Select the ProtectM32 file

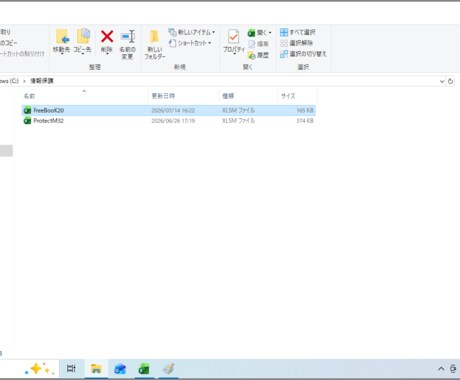pyautogui.click(x=168, y=121)
